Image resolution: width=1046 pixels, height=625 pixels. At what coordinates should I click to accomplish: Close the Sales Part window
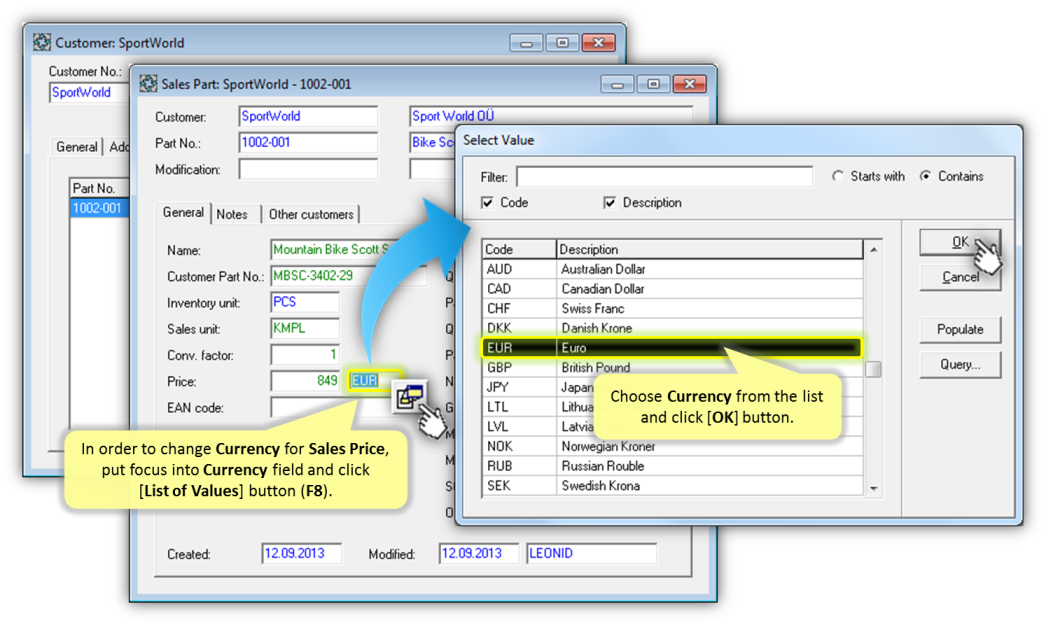point(689,84)
